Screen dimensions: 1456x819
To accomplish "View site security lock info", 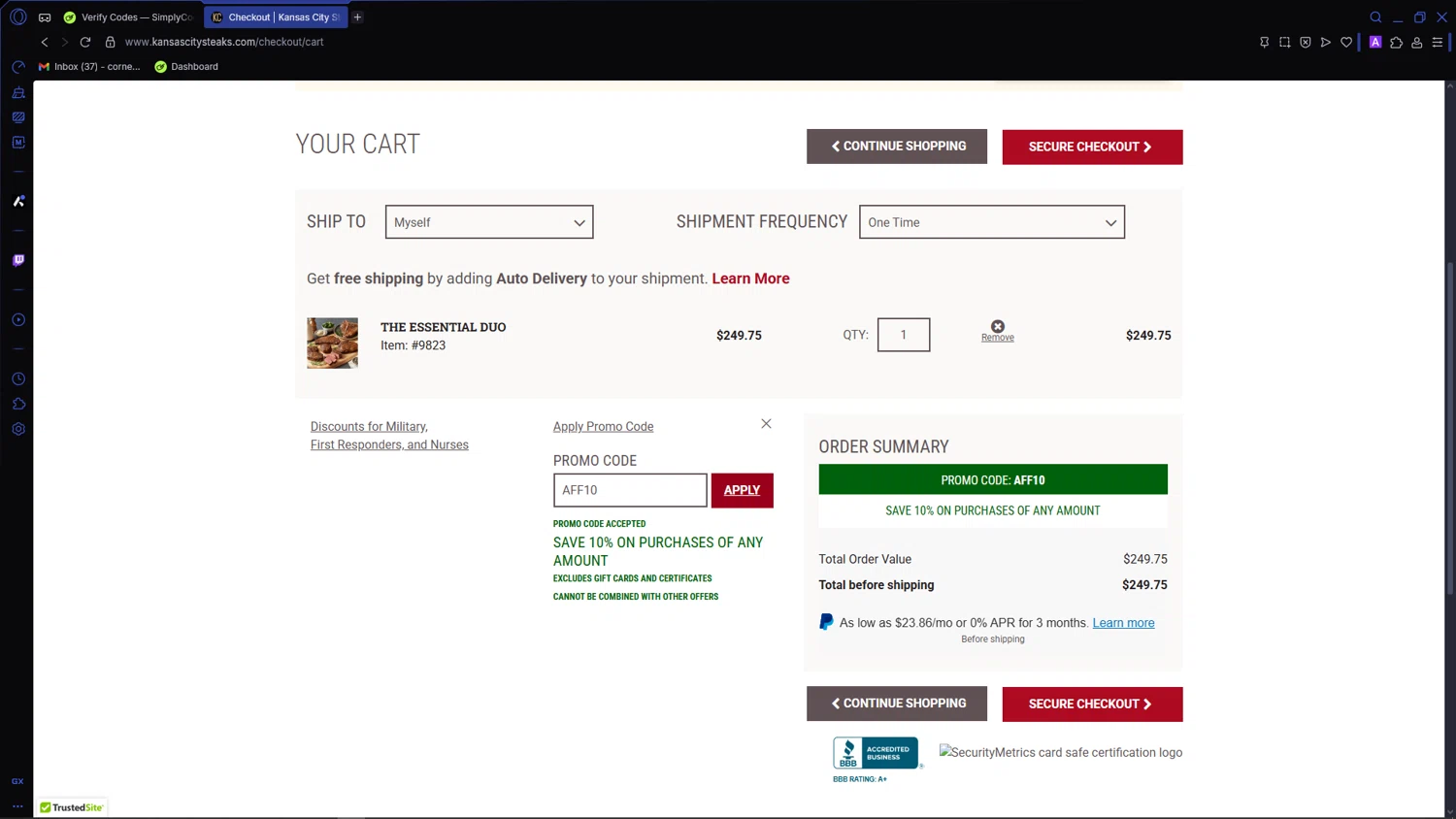I will pyautogui.click(x=110, y=42).
